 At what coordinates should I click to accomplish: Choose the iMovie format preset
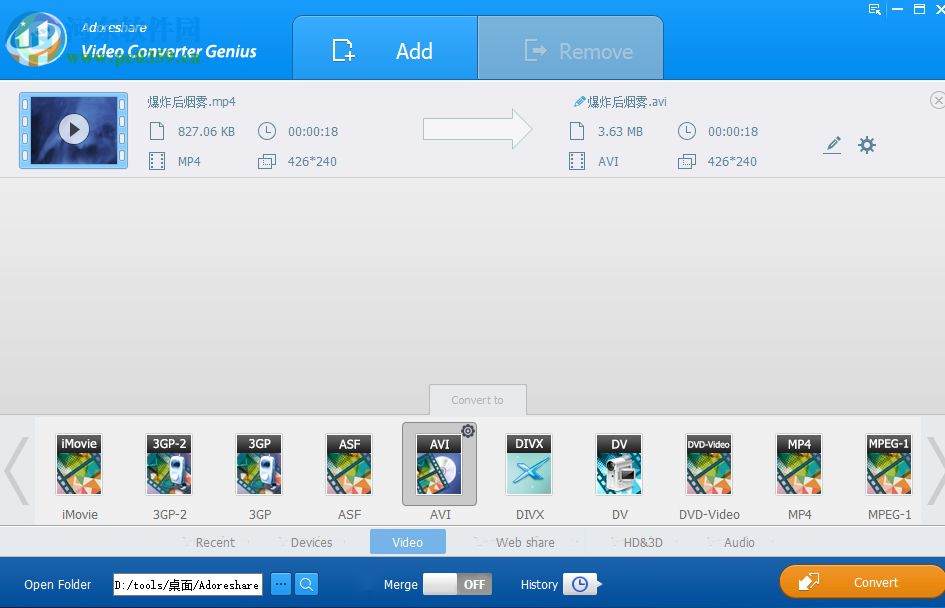(x=79, y=463)
